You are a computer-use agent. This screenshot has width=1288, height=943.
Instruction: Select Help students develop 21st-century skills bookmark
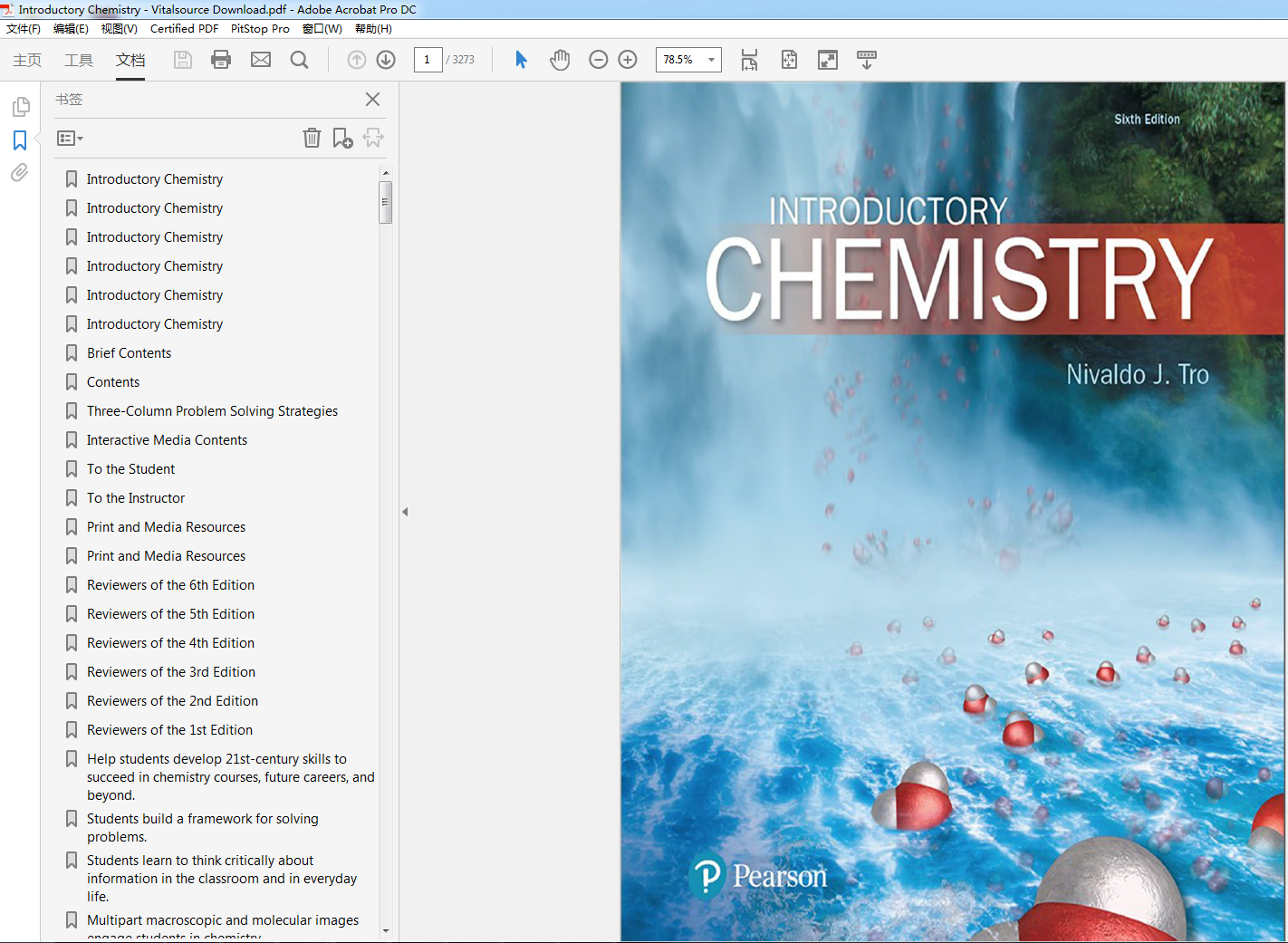(230, 777)
